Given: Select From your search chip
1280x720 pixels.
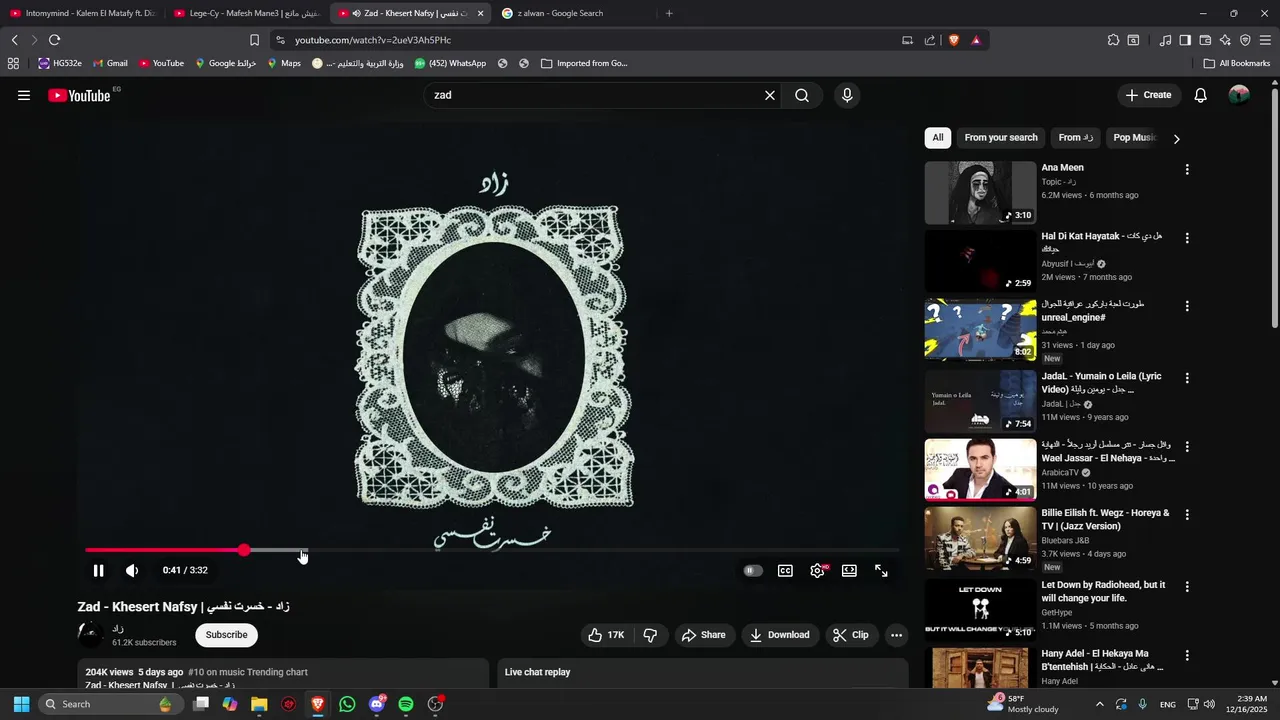Looking at the screenshot, I should [1001, 138].
